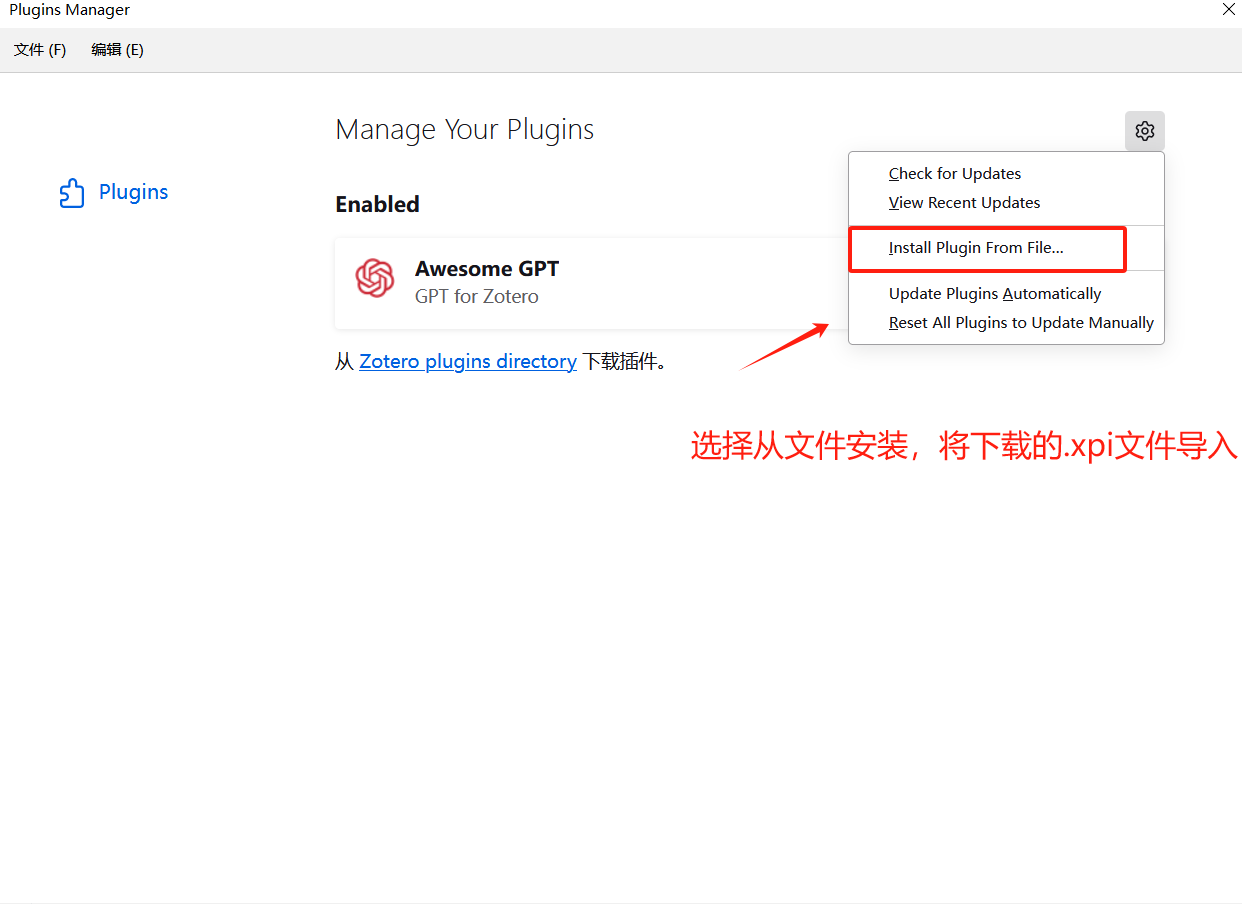Select Reset All Plugins to Update Manually
Screen dimensions: 1242x904
(1006, 323)
